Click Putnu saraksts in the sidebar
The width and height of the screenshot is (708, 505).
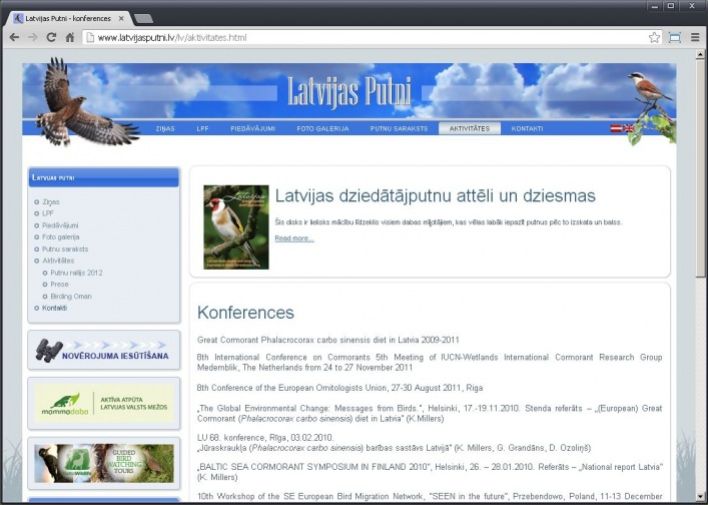pyautogui.click(x=65, y=249)
